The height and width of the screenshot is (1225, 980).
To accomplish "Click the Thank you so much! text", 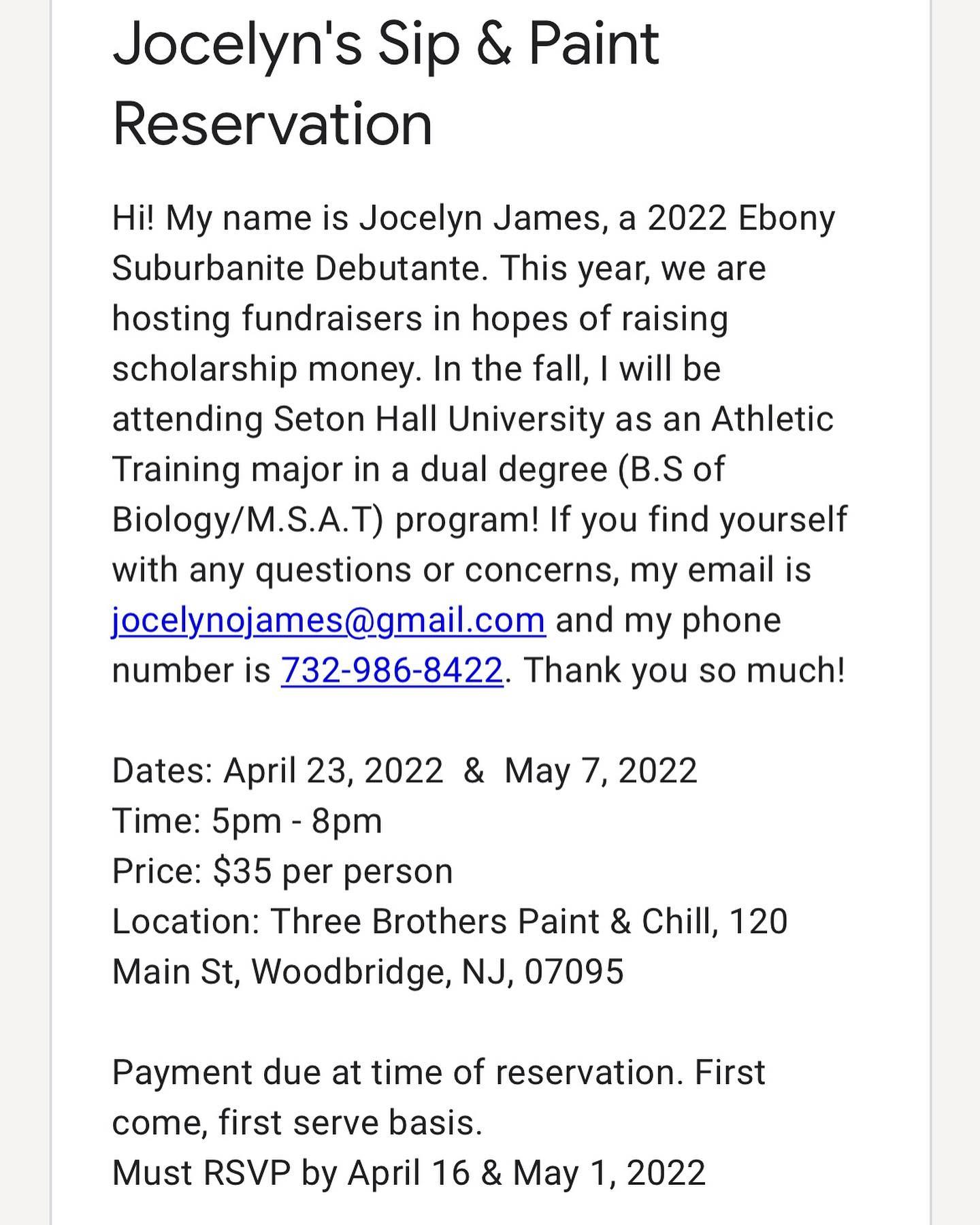I will (684, 670).
